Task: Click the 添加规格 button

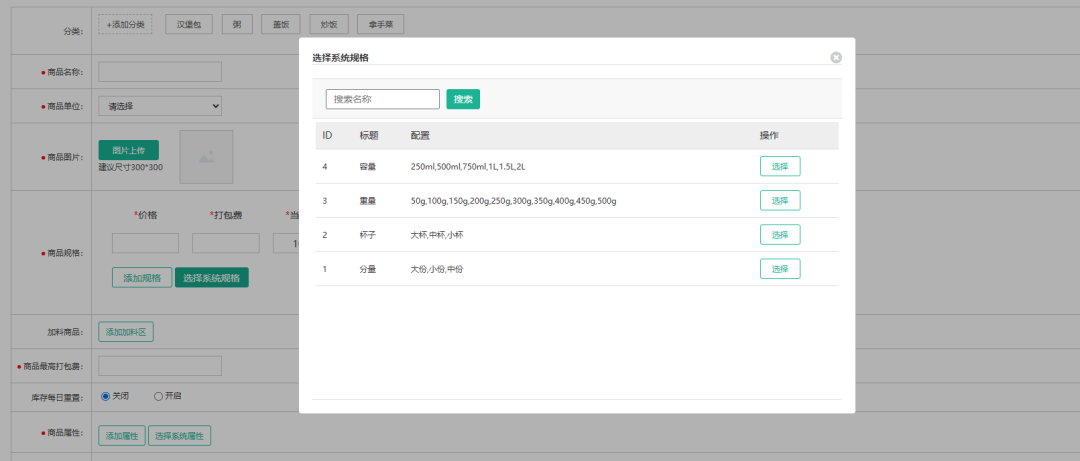Action: tap(141, 278)
